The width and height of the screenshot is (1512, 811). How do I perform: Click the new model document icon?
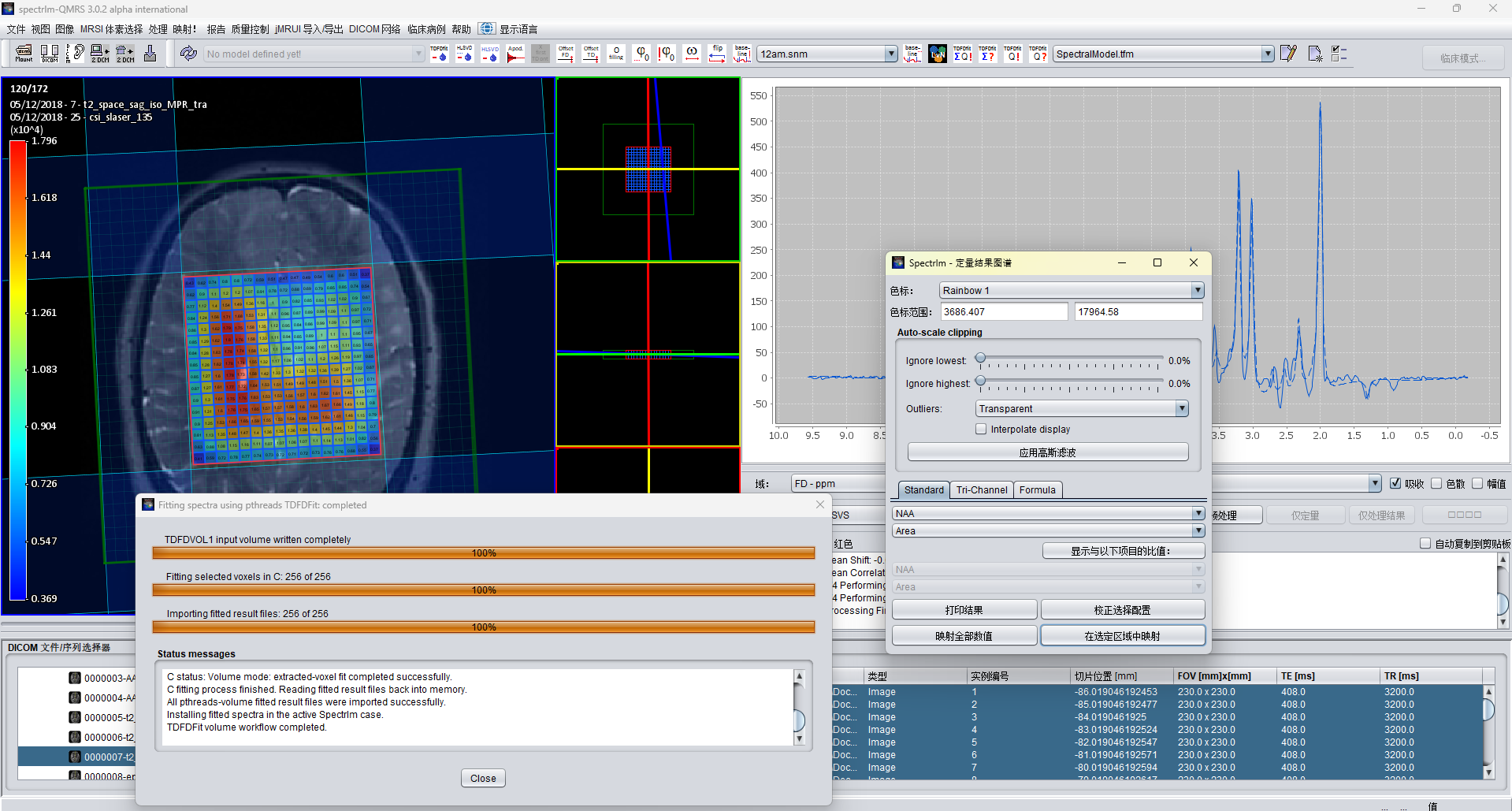(x=1314, y=54)
